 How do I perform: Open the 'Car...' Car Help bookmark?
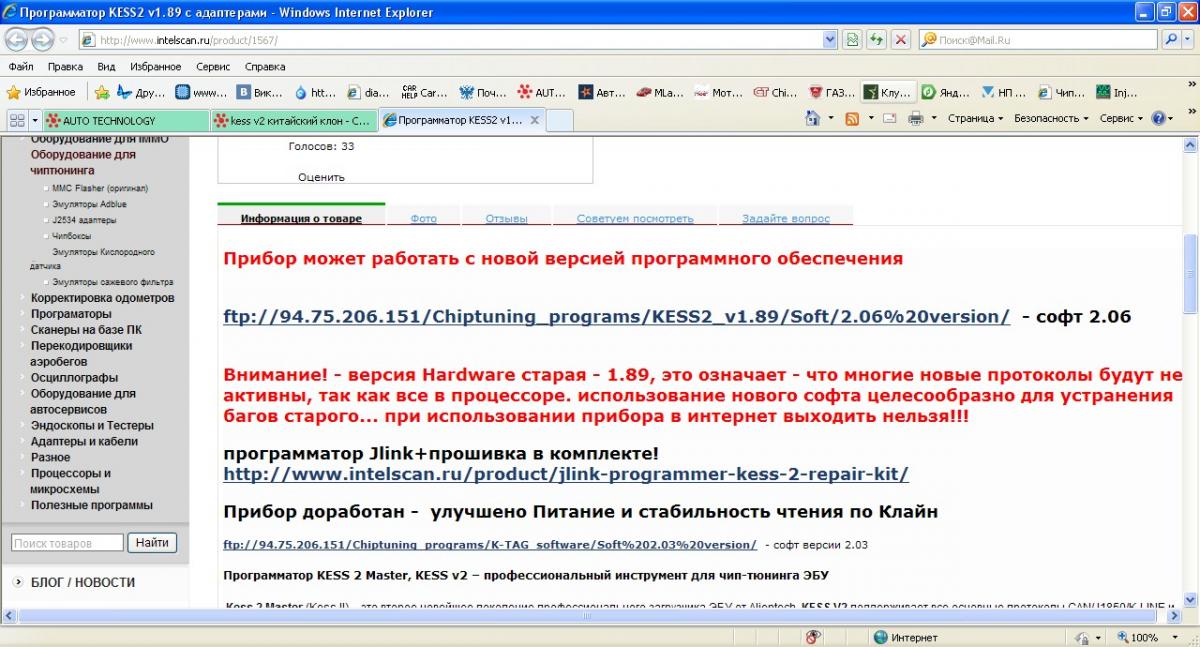pyautogui.click(x=424, y=92)
